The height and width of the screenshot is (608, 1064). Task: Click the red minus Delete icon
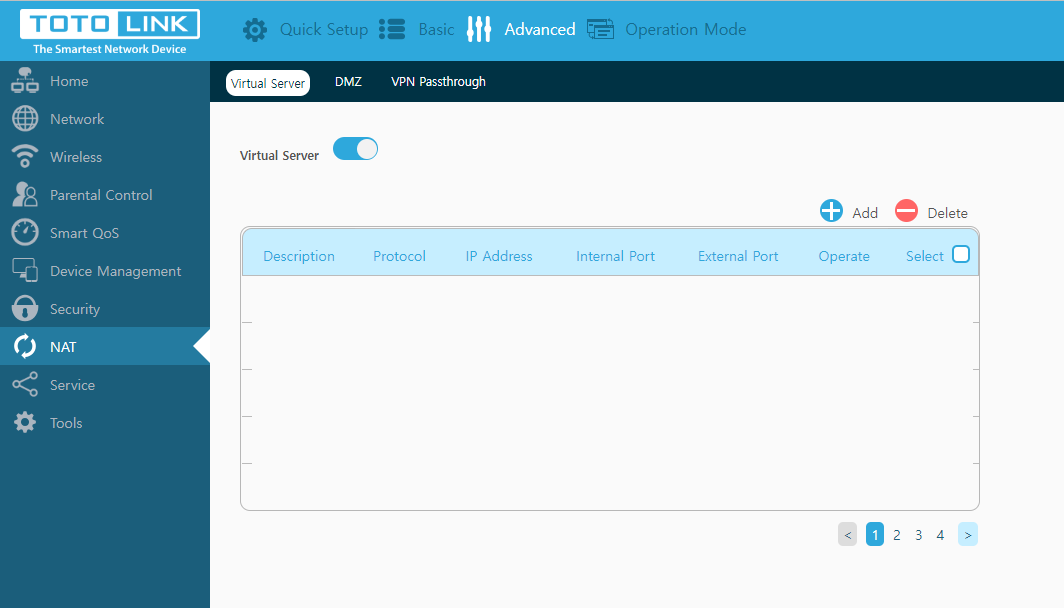coord(907,211)
